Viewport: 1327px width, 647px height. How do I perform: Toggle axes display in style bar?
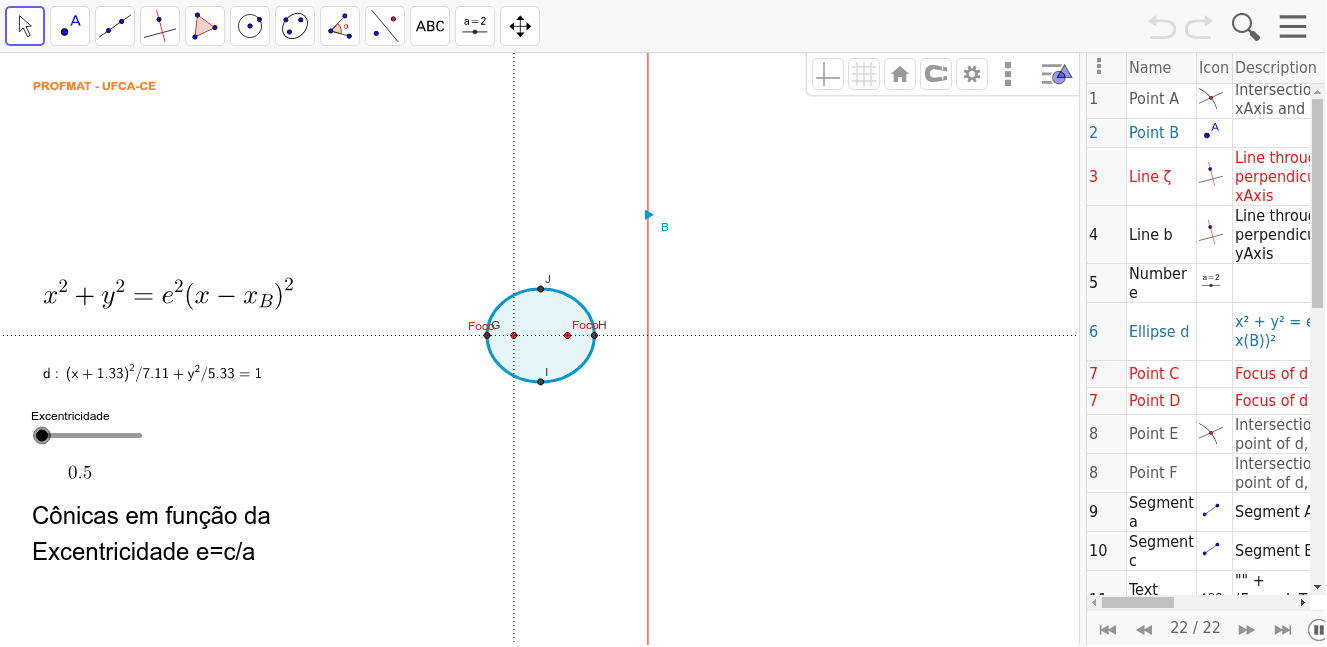point(828,74)
